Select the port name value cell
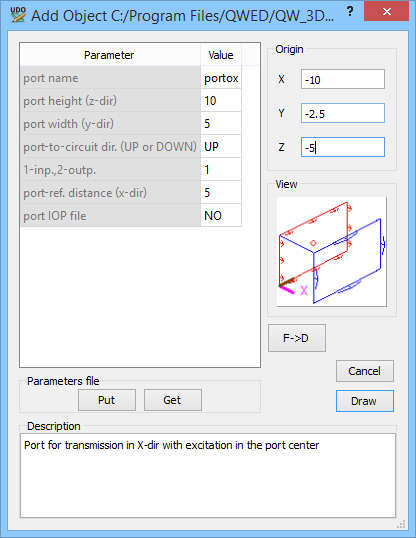Screen dimensions: 416x538 coord(221,78)
